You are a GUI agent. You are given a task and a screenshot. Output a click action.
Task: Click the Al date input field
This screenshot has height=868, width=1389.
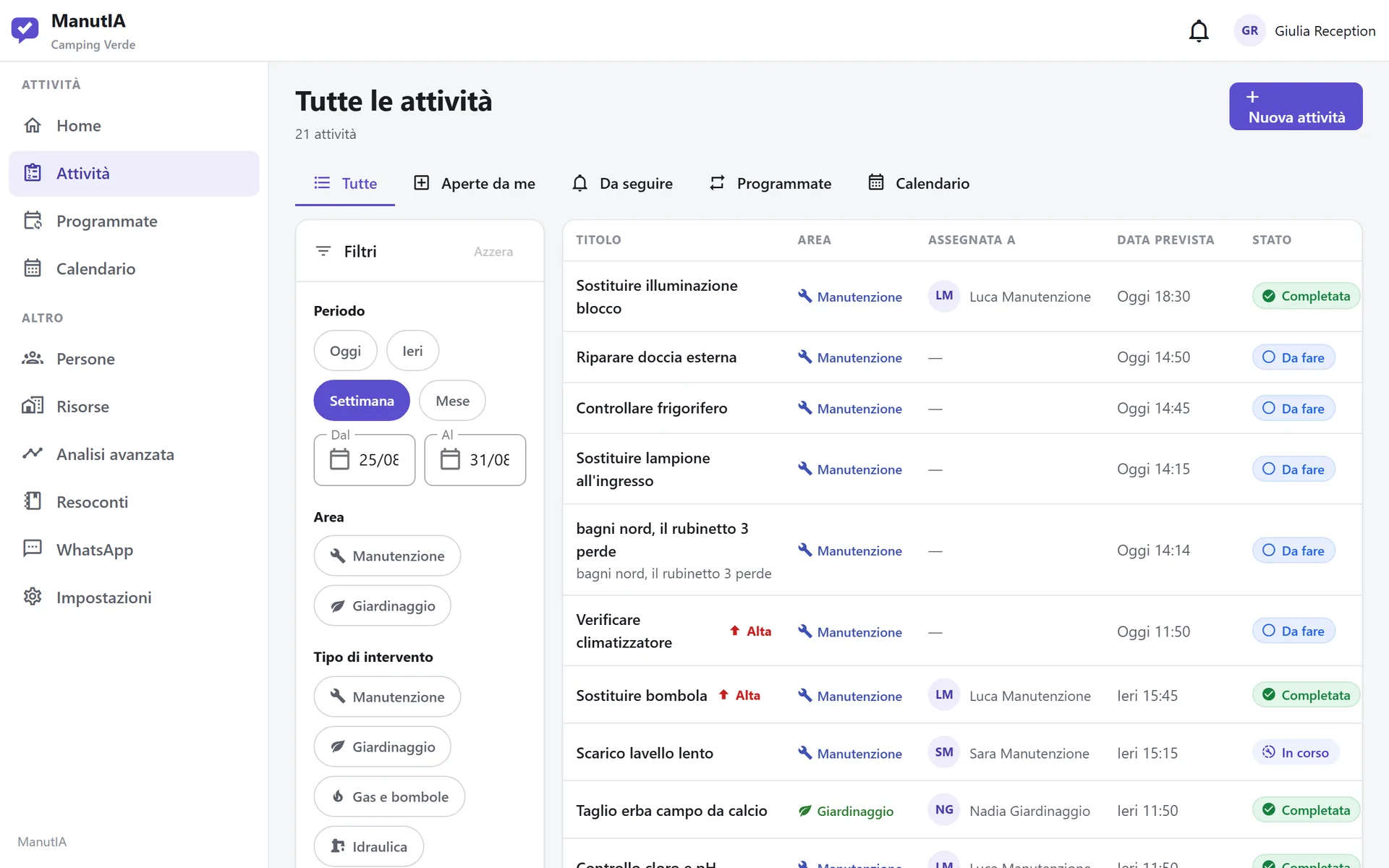(475, 460)
